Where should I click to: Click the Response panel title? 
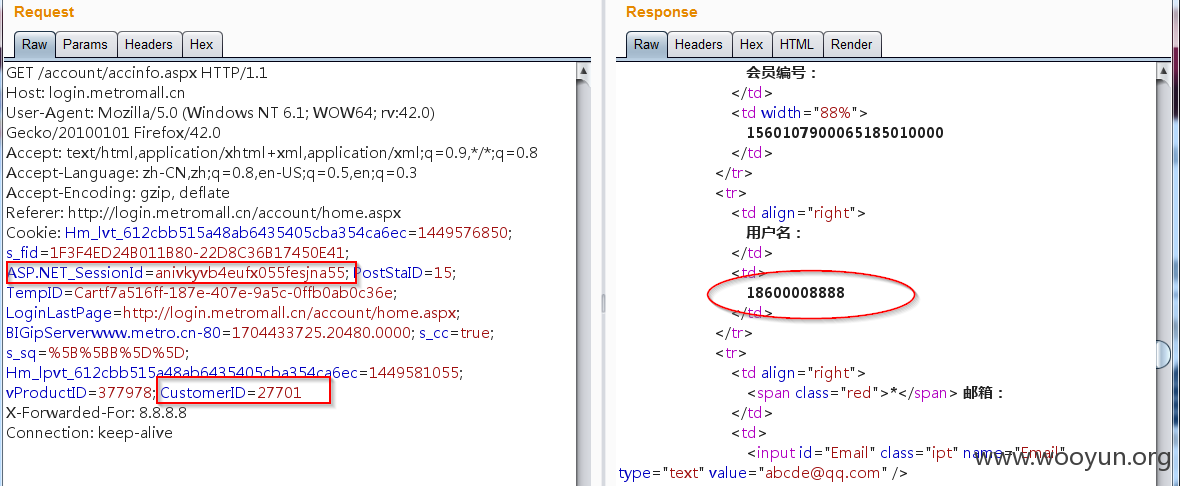(661, 12)
